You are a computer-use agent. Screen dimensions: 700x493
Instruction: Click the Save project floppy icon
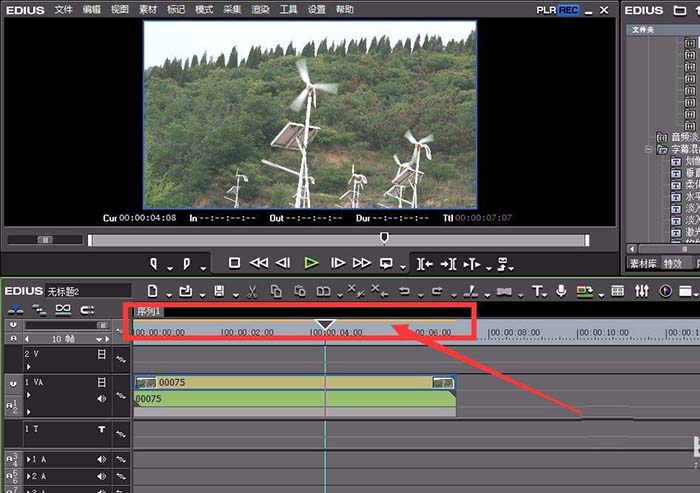coord(219,291)
